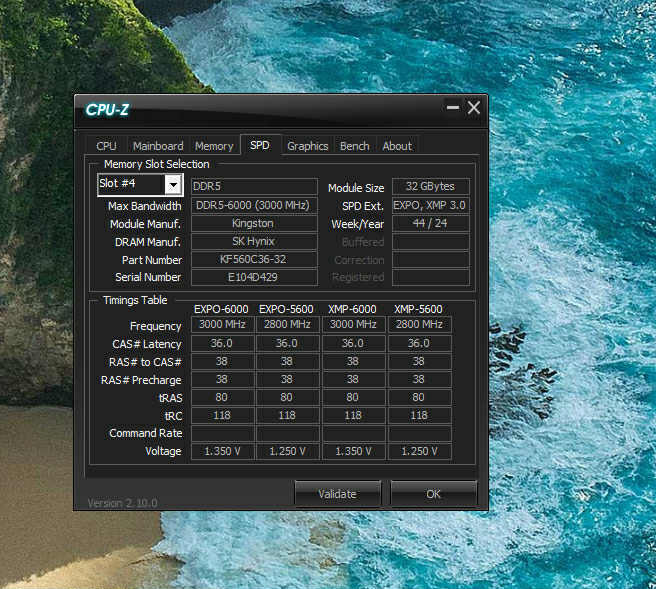The width and height of the screenshot is (656, 589).
Task: Click the EXPO-6000 CAS# Latency 36.0 cell
Action: click(222, 343)
